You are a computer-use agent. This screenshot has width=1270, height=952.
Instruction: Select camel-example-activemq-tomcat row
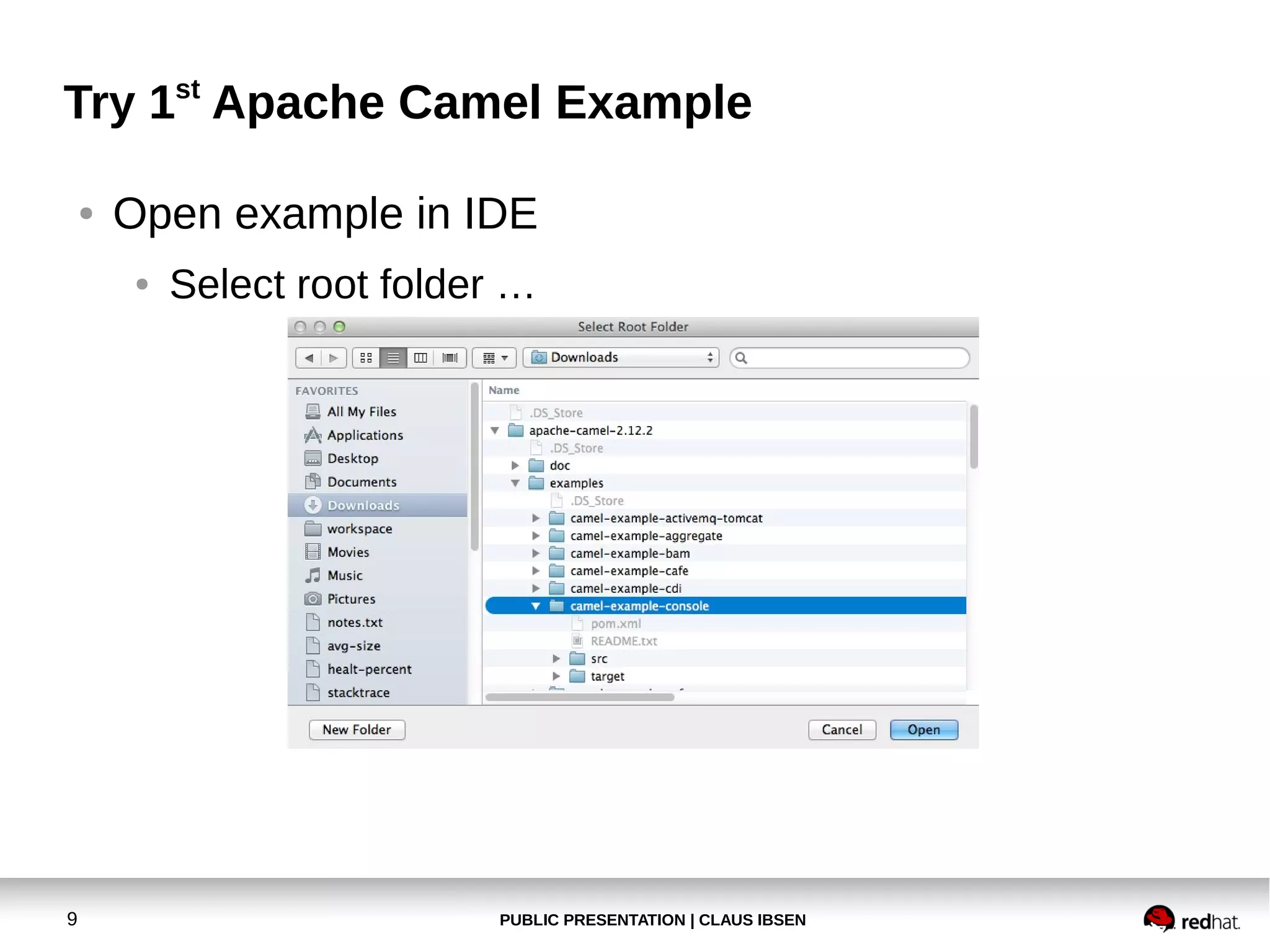click(x=725, y=518)
